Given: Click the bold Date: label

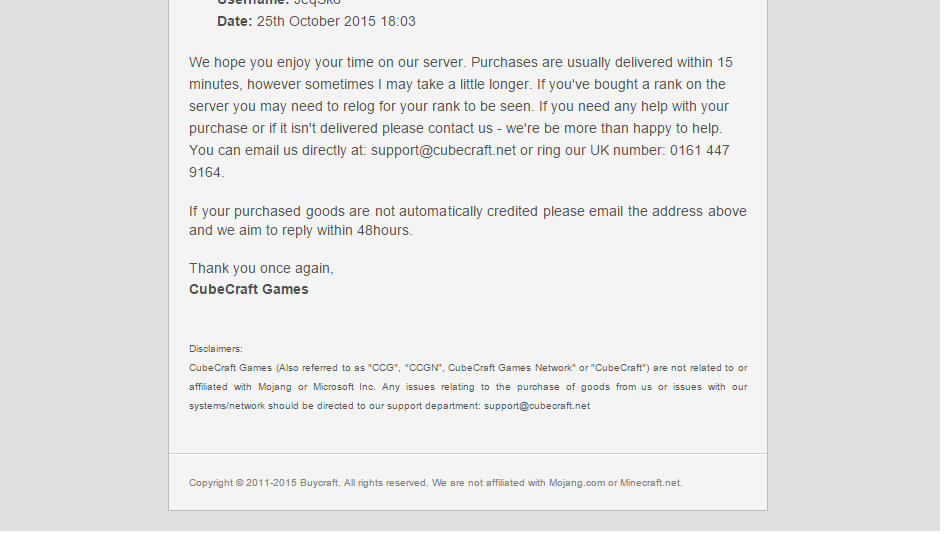Looking at the screenshot, I should tap(235, 22).
